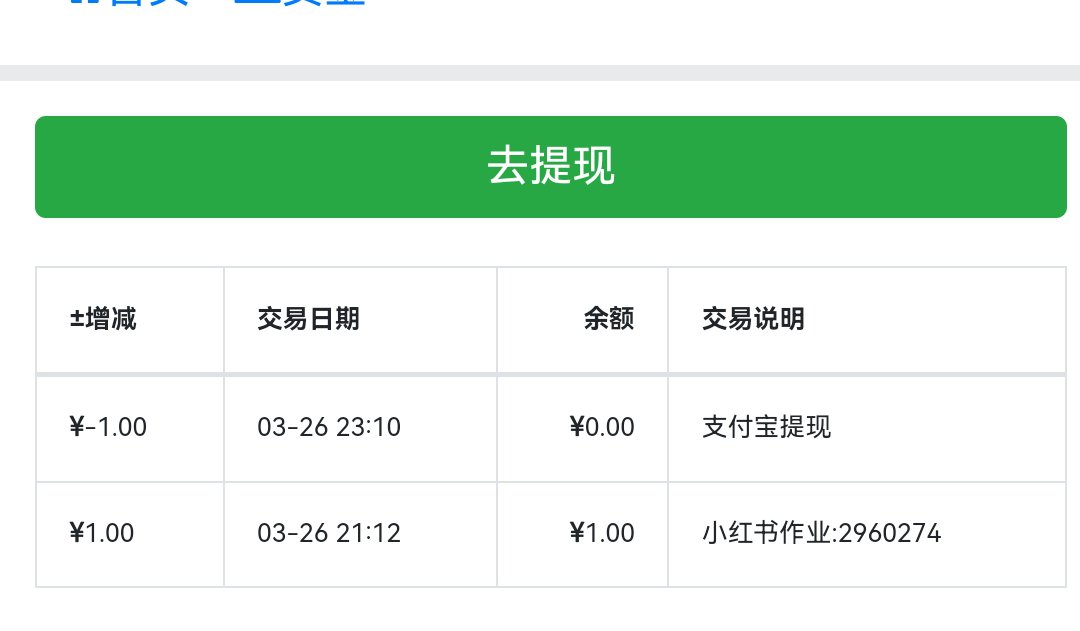Select the 交易日期 column header

[x=309, y=319]
